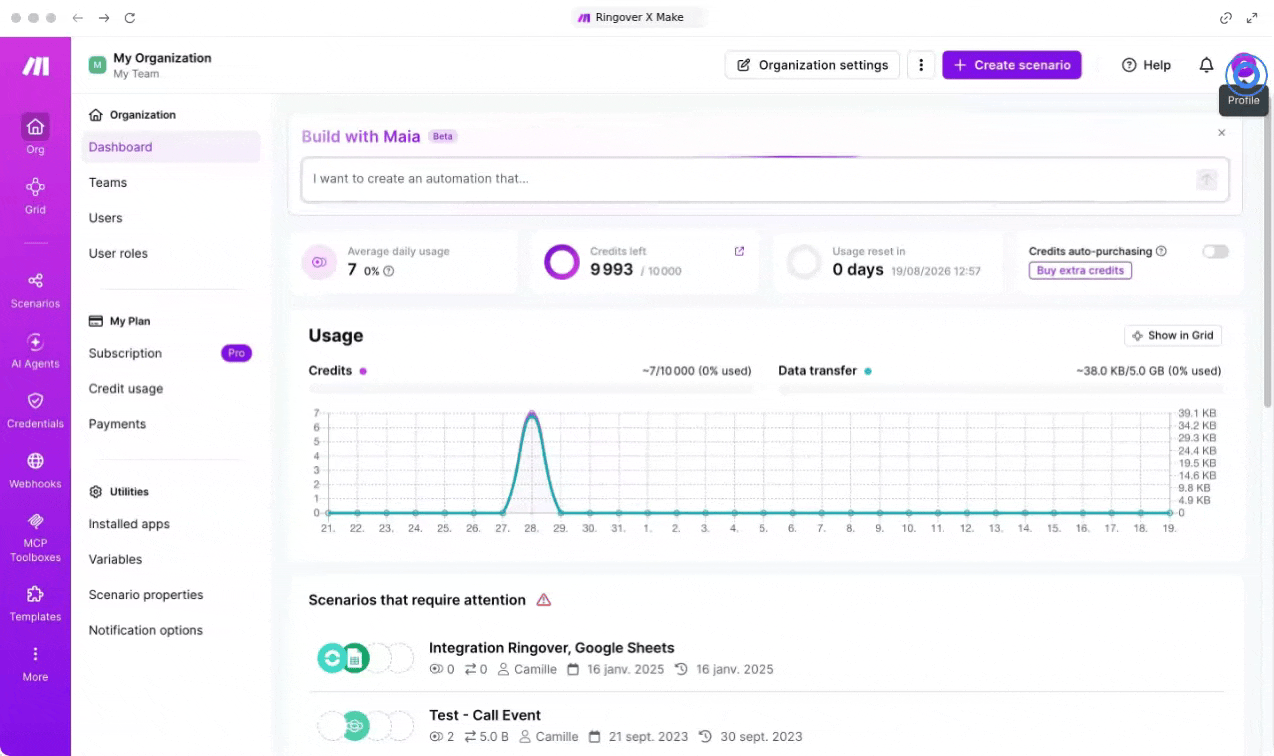Click Buy extra credits

pyautogui.click(x=1080, y=270)
